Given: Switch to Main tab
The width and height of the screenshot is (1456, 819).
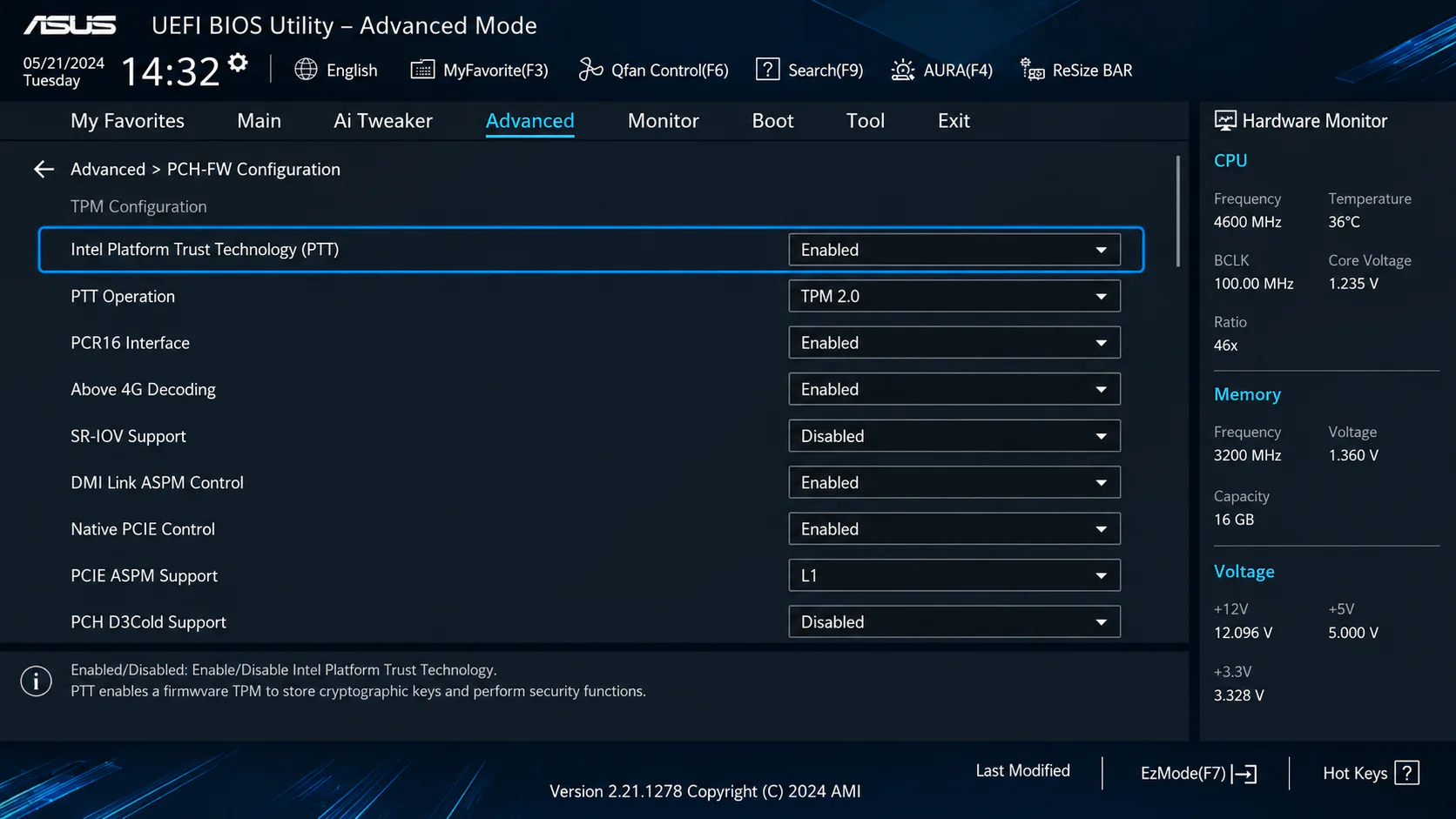Looking at the screenshot, I should click(x=259, y=121).
